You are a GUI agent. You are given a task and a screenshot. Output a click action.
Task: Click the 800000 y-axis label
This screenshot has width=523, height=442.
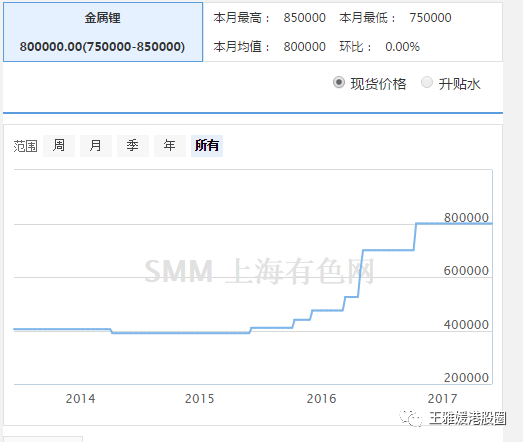pos(466,218)
